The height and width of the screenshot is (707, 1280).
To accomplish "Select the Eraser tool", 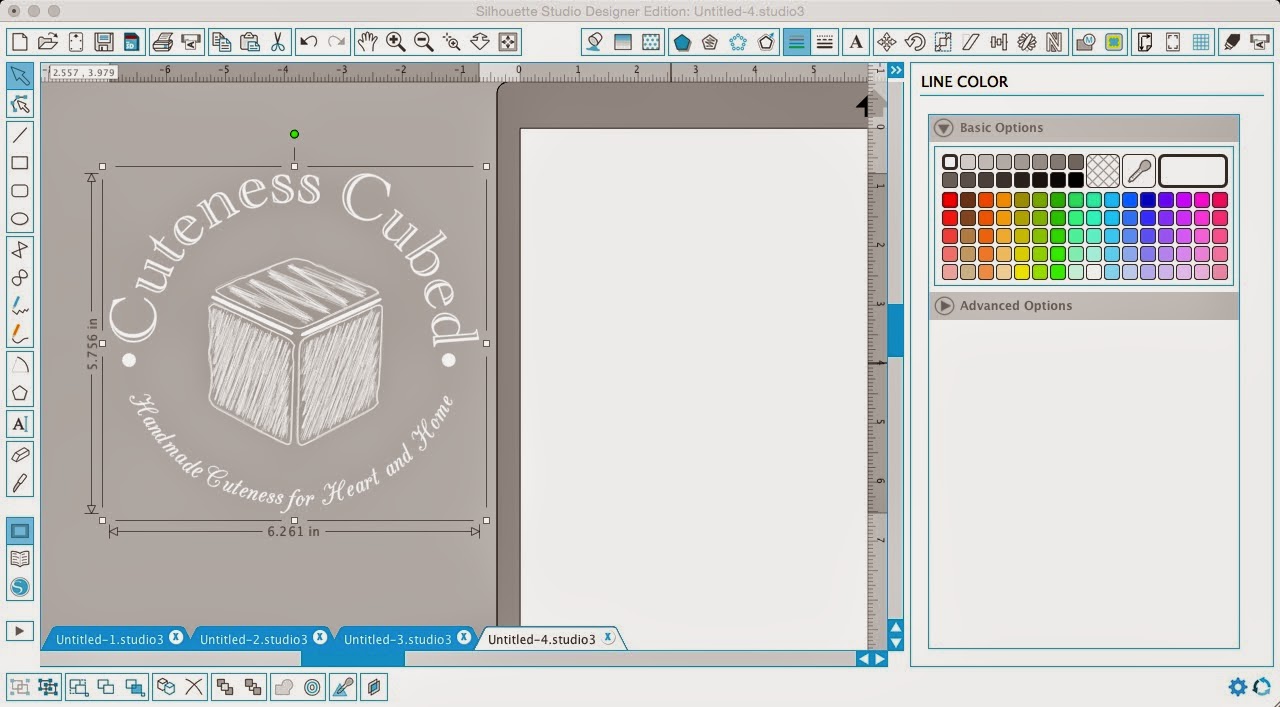I will point(20,455).
